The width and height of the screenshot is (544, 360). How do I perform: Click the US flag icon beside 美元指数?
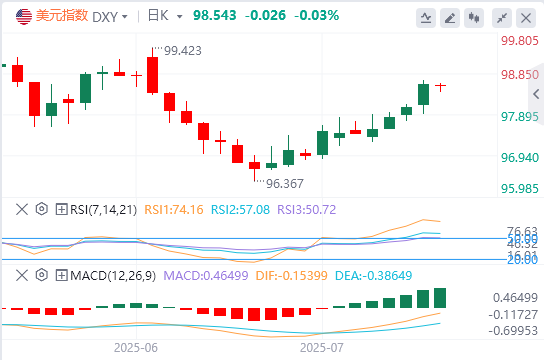[x=24, y=16]
